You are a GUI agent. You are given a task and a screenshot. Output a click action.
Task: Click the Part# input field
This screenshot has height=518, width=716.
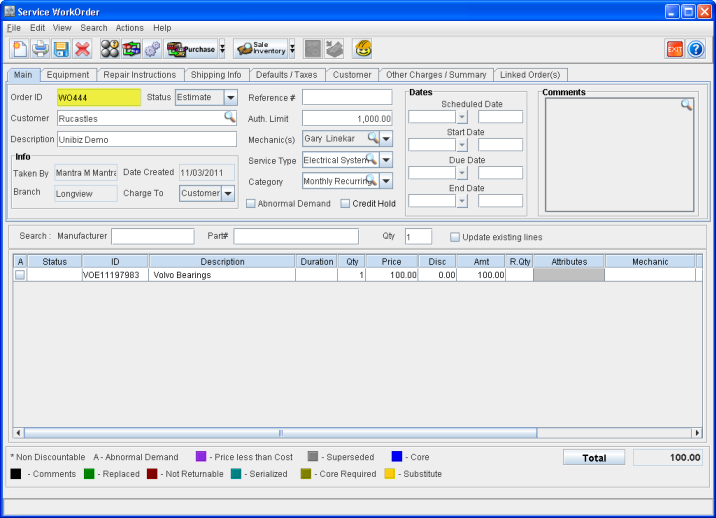pyautogui.click(x=296, y=236)
